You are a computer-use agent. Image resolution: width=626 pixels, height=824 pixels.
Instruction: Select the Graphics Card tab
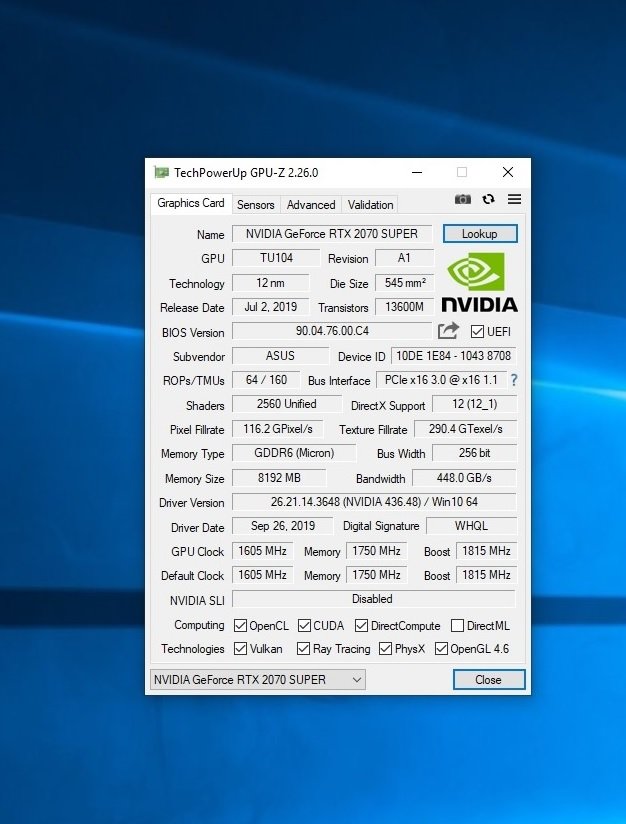coord(191,203)
